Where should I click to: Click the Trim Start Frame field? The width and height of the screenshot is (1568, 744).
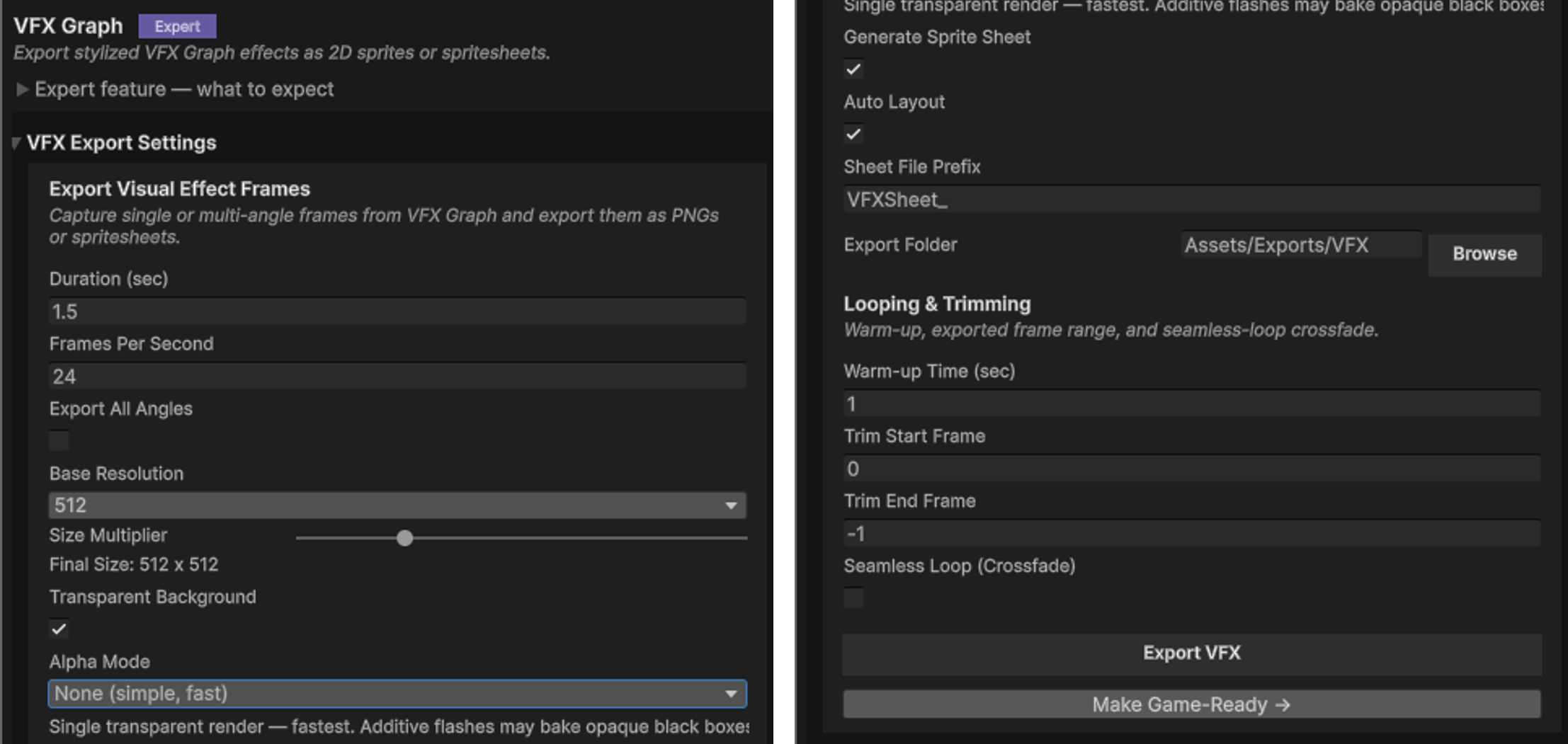(x=1192, y=469)
